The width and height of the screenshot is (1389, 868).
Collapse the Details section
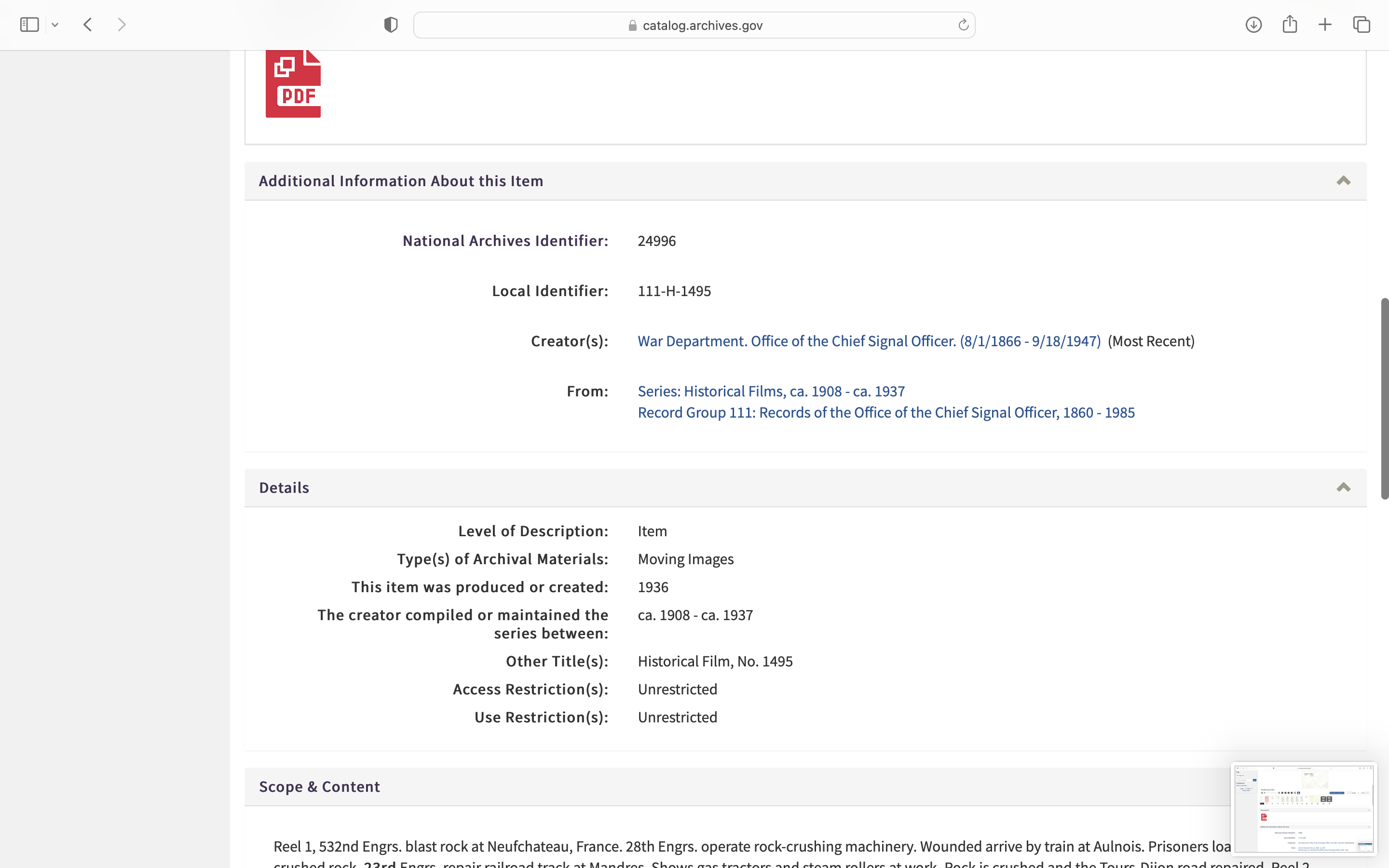tap(1343, 488)
